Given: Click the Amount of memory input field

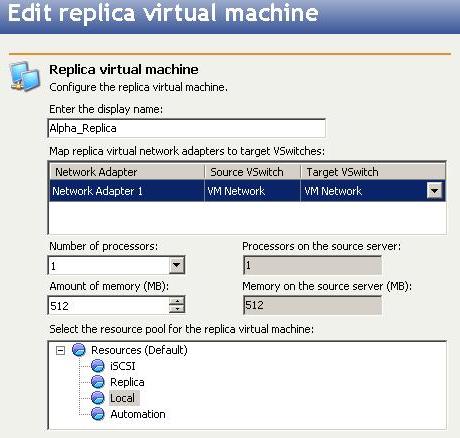Looking at the screenshot, I should click(x=109, y=305).
